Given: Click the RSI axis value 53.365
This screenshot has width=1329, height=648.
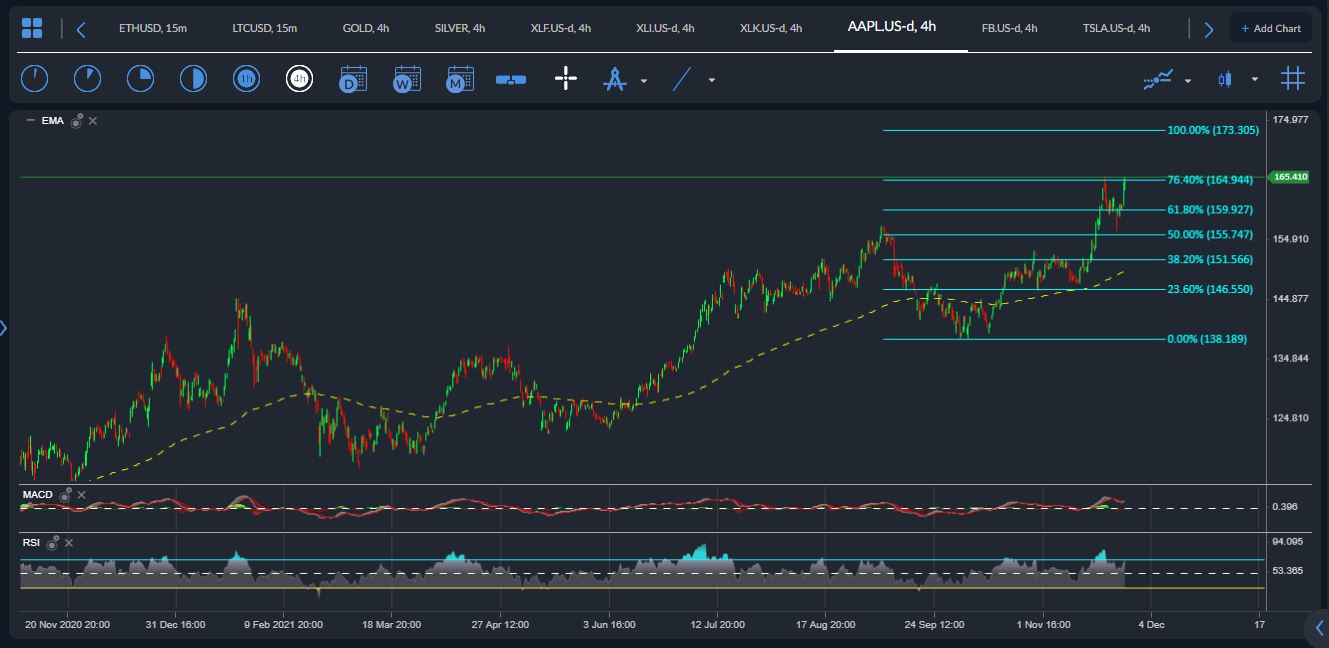Looking at the screenshot, I should 1287,571.
